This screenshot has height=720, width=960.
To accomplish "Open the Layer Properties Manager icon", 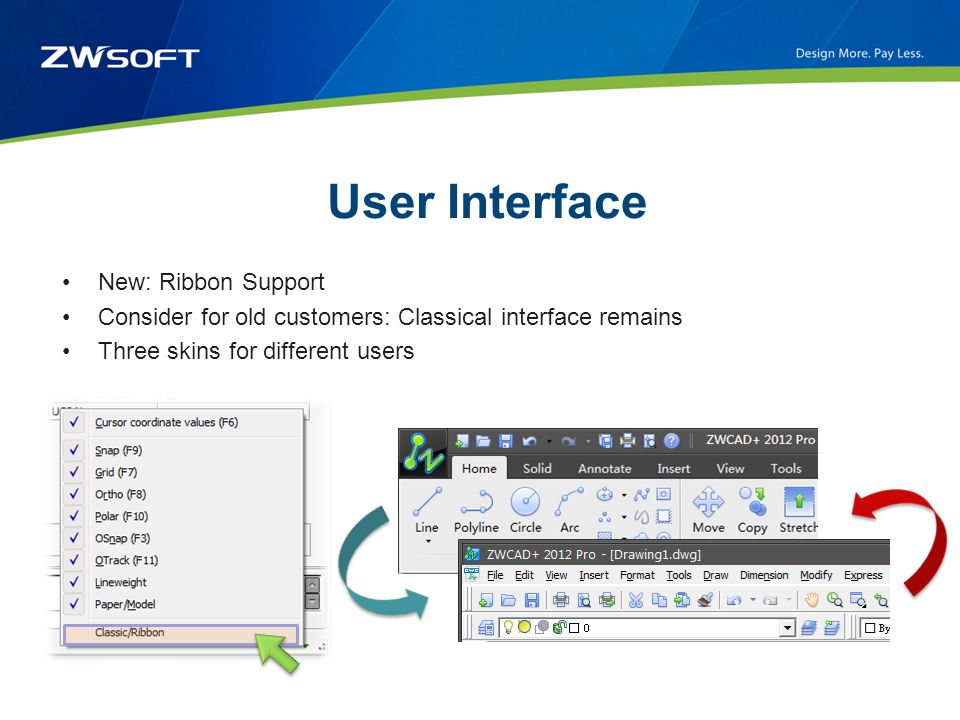I will click(x=486, y=628).
